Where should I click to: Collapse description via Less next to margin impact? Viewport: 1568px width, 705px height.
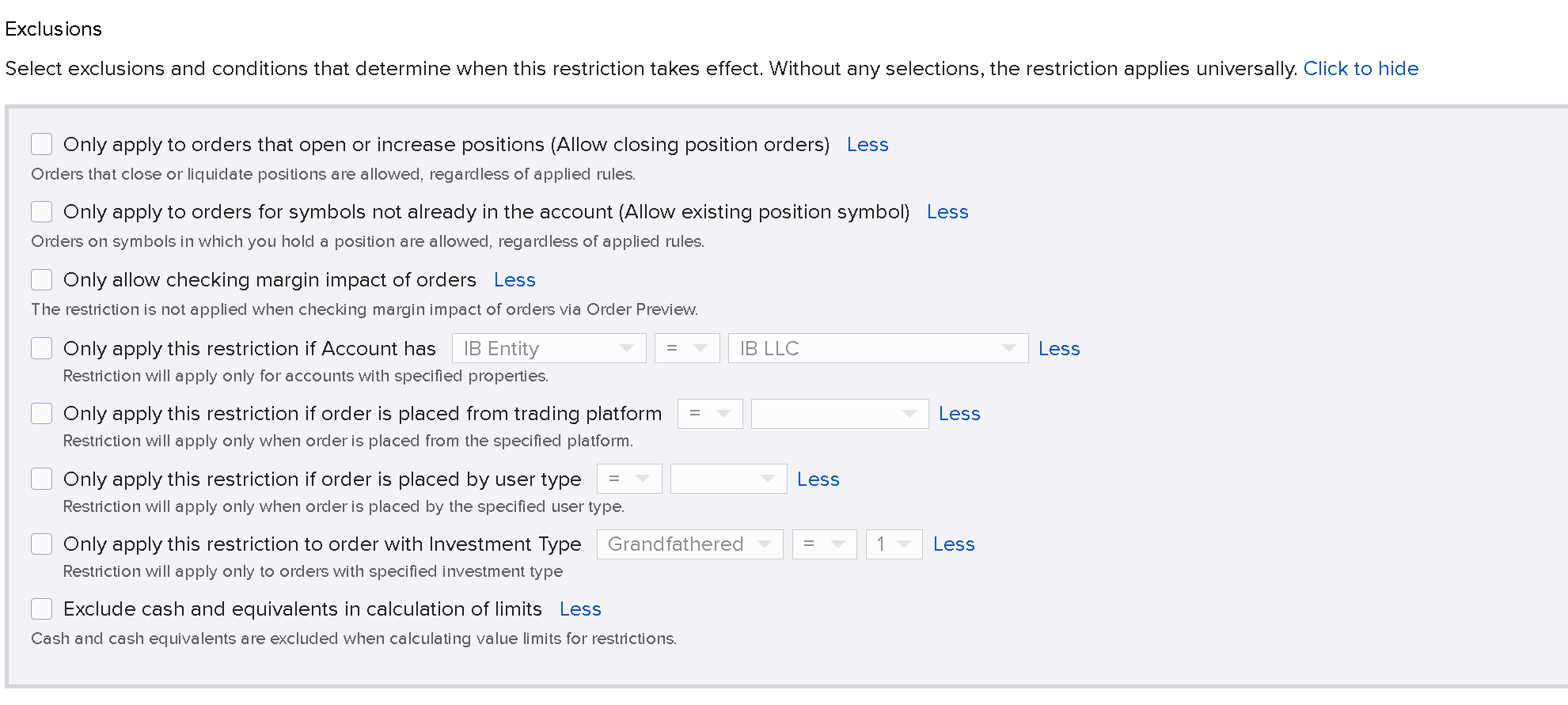point(514,280)
